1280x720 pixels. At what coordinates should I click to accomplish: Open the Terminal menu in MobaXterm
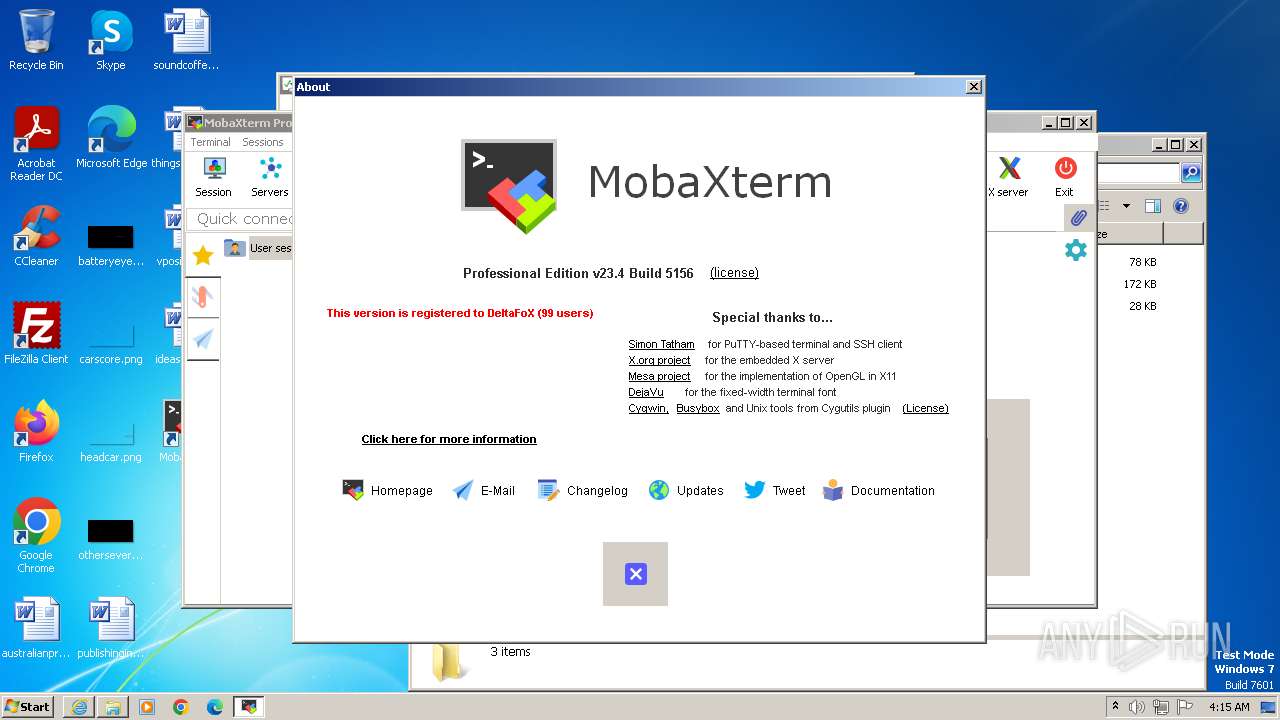[x=210, y=142]
